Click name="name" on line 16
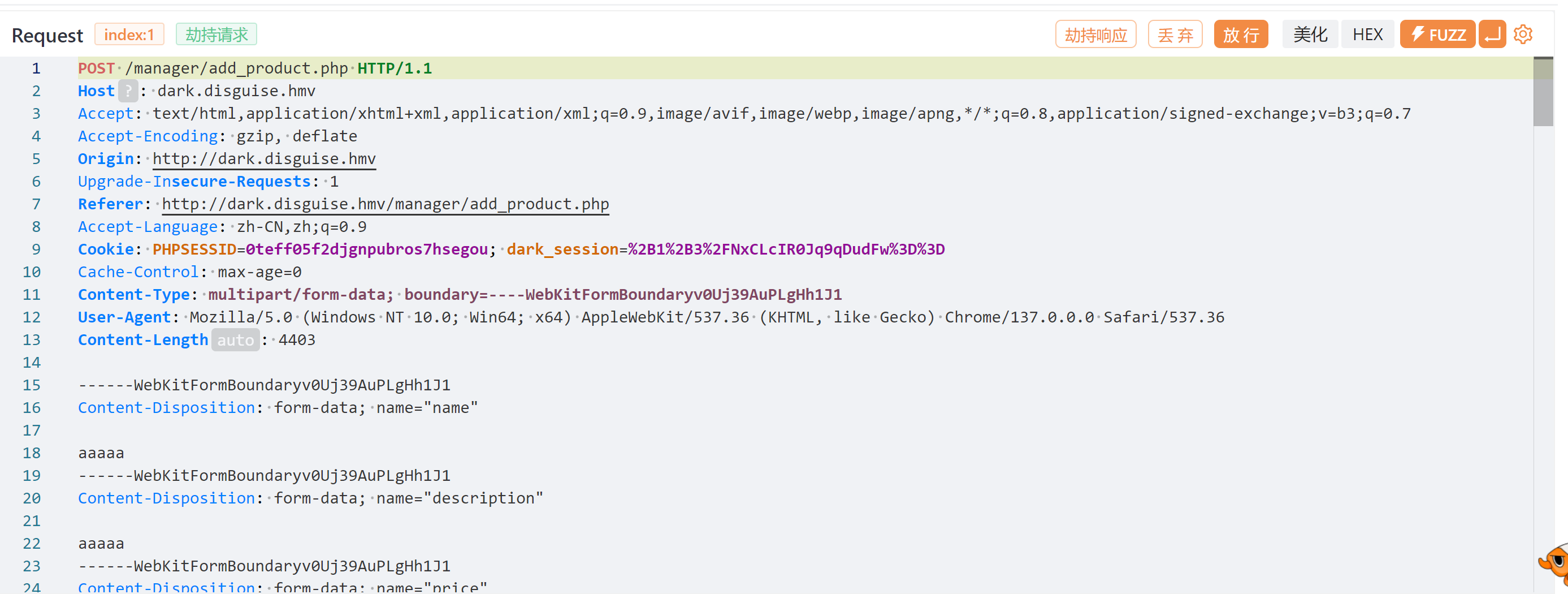The height and width of the screenshot is (594, 1568). pos(427,407)
